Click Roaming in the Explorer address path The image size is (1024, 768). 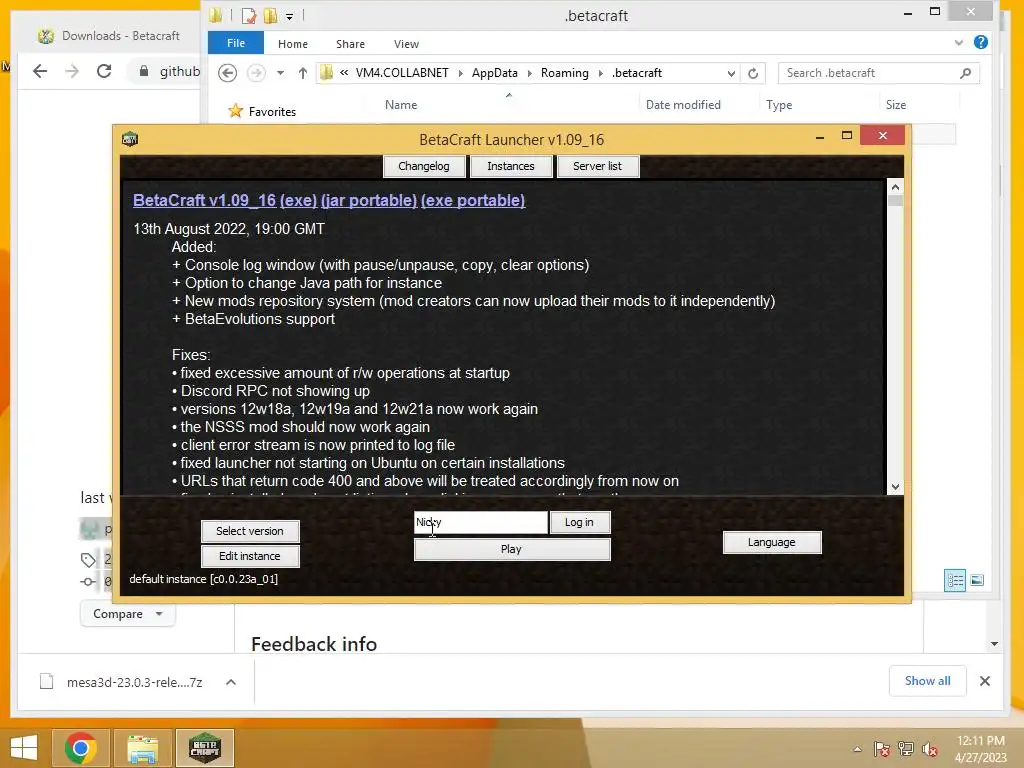(x=564, y=73)
